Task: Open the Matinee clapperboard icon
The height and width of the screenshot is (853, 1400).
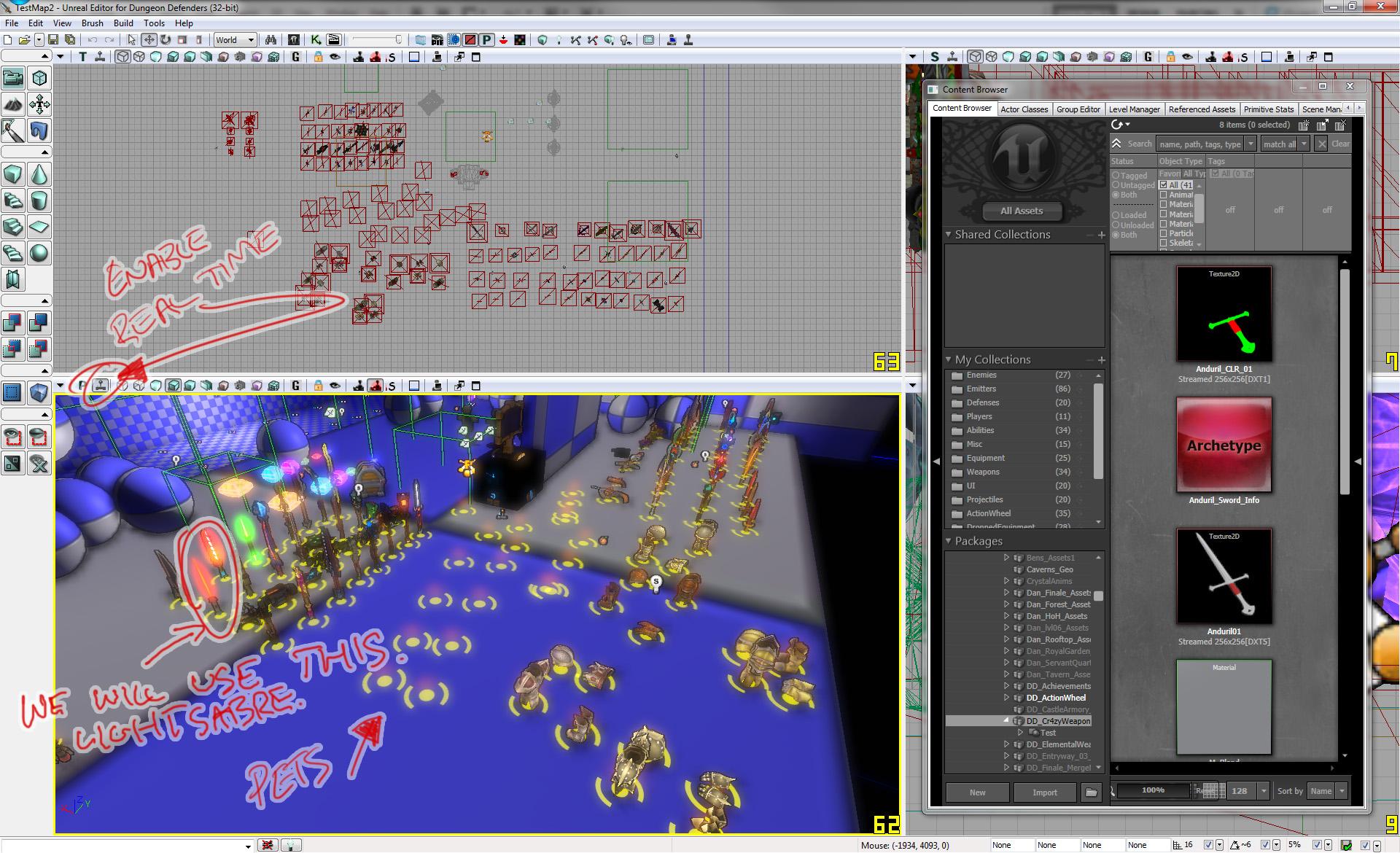Action: click(333, 40)
